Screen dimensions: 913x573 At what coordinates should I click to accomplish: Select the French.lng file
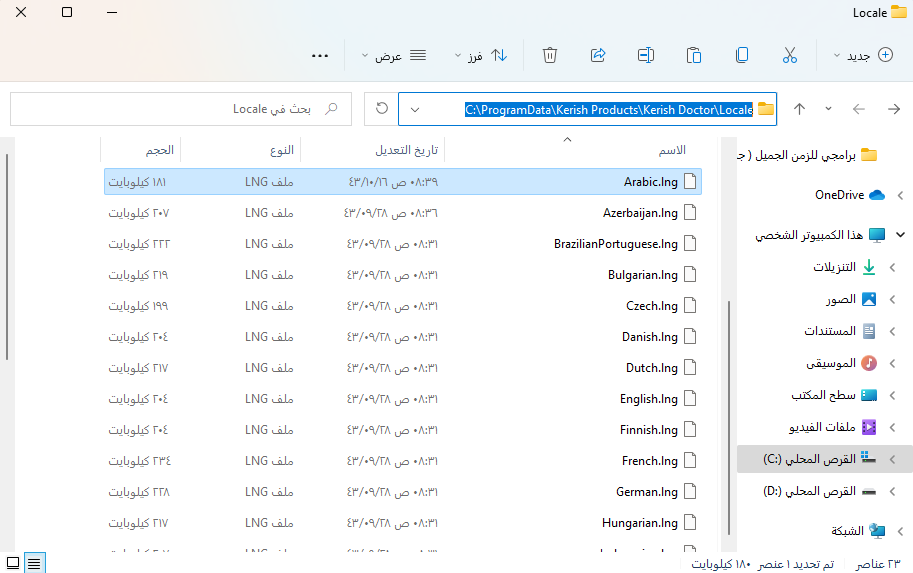pos(402,461)
